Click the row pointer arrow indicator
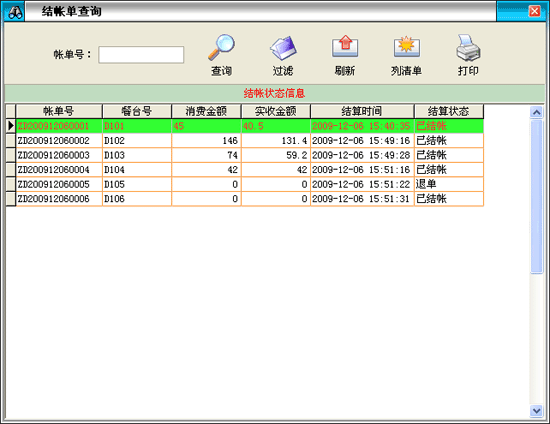 coord(11,126)
